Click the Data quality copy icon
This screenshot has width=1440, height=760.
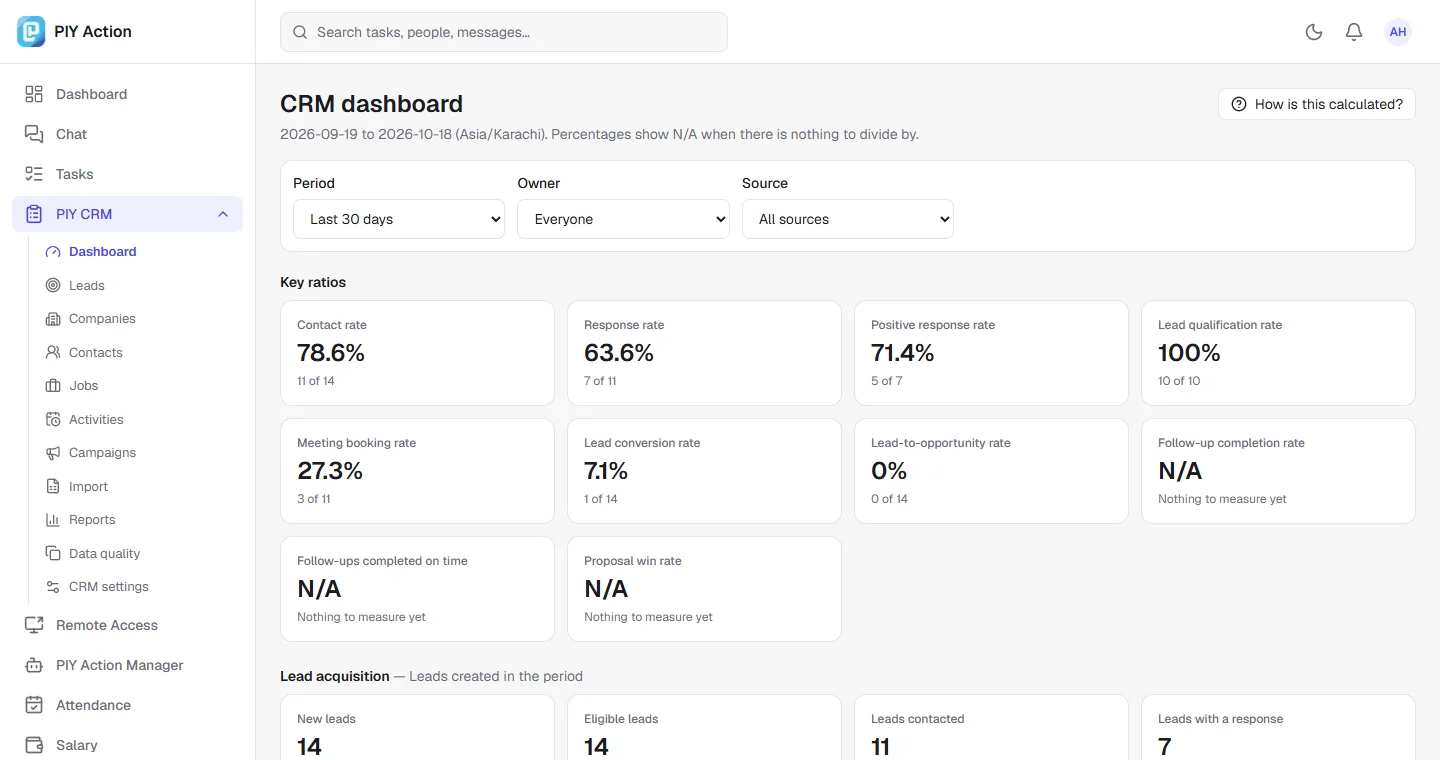(53, 554)
